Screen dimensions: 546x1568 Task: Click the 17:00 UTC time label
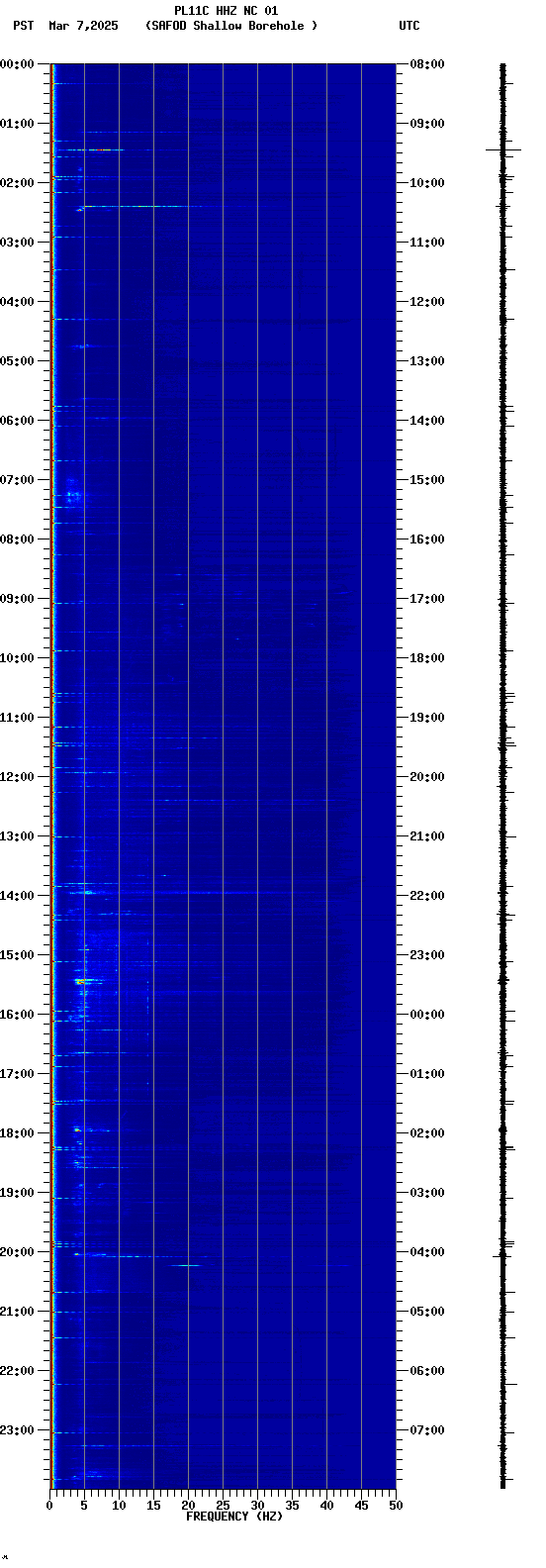426,599
